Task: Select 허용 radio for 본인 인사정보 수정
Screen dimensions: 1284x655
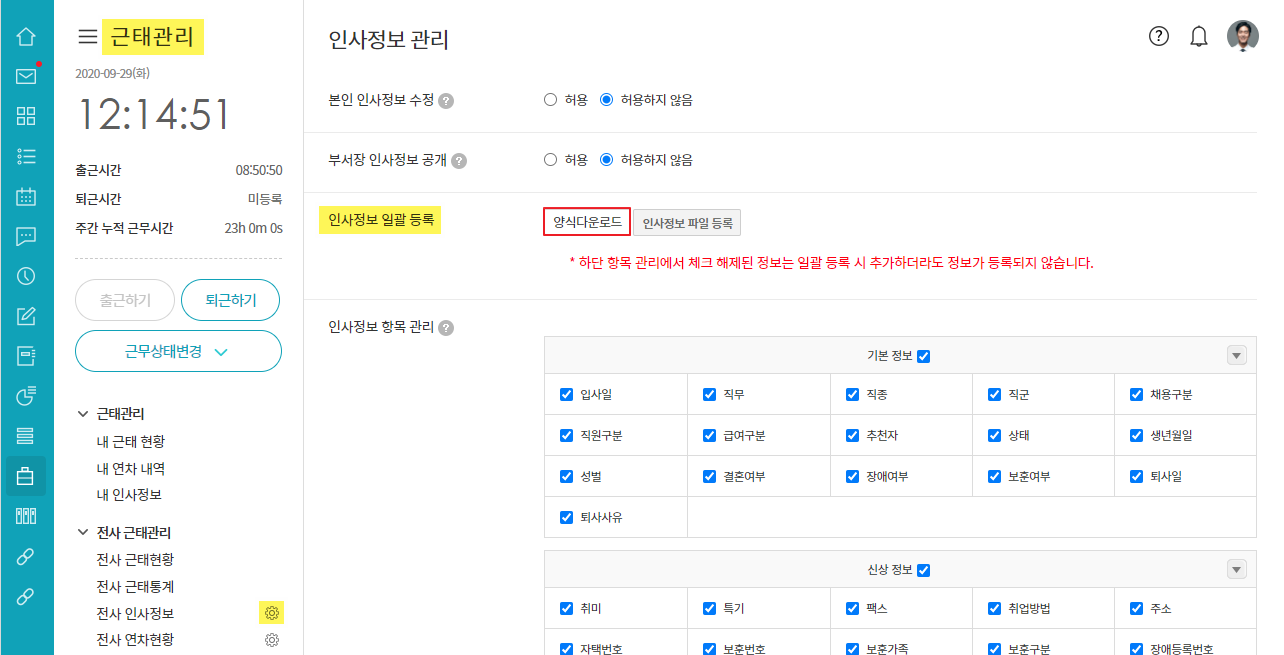Action: 550,100
